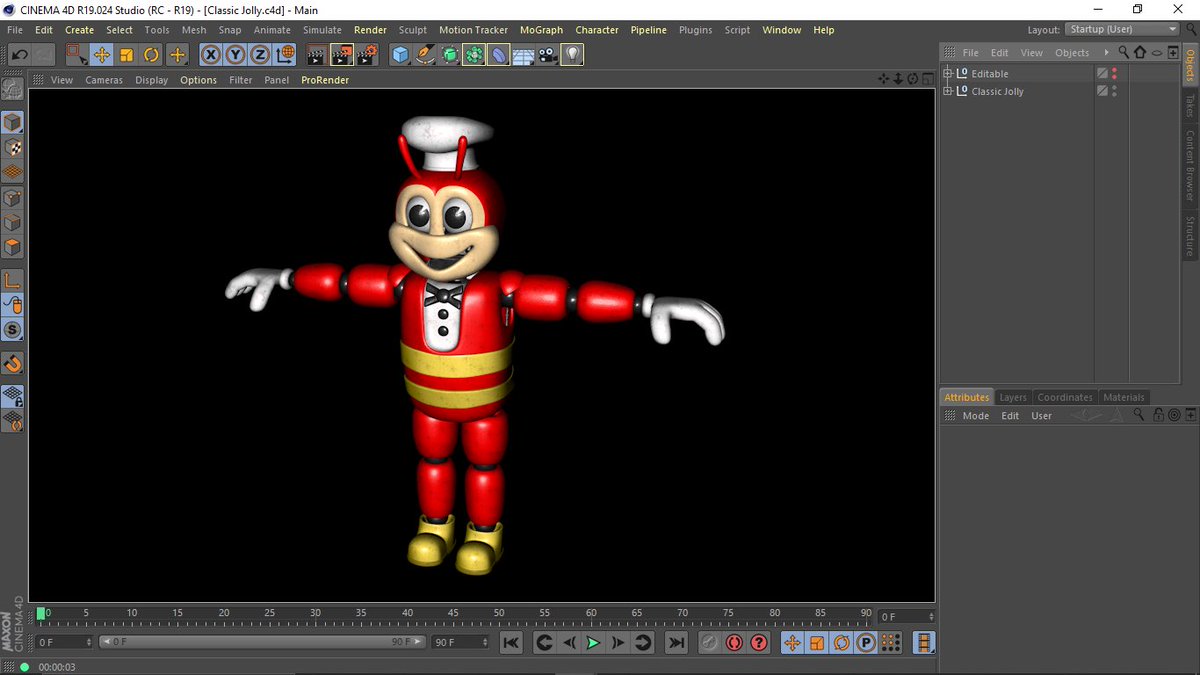Toggle the Y-axis lock
This screenshot has width=1200, height=675.
pos(235,55)
